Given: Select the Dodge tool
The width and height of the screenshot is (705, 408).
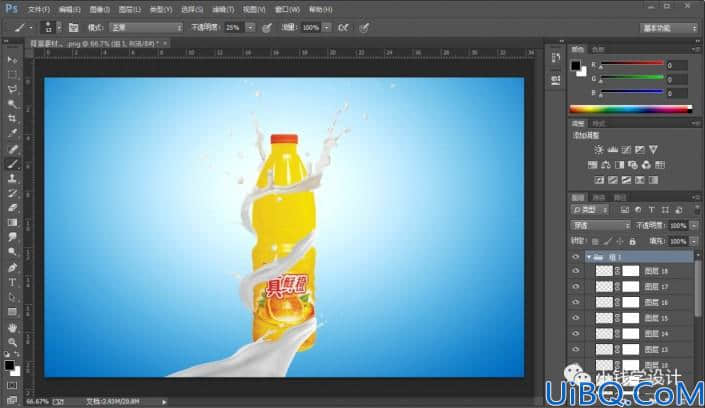Looking at the screenshot, I should 12,252.
